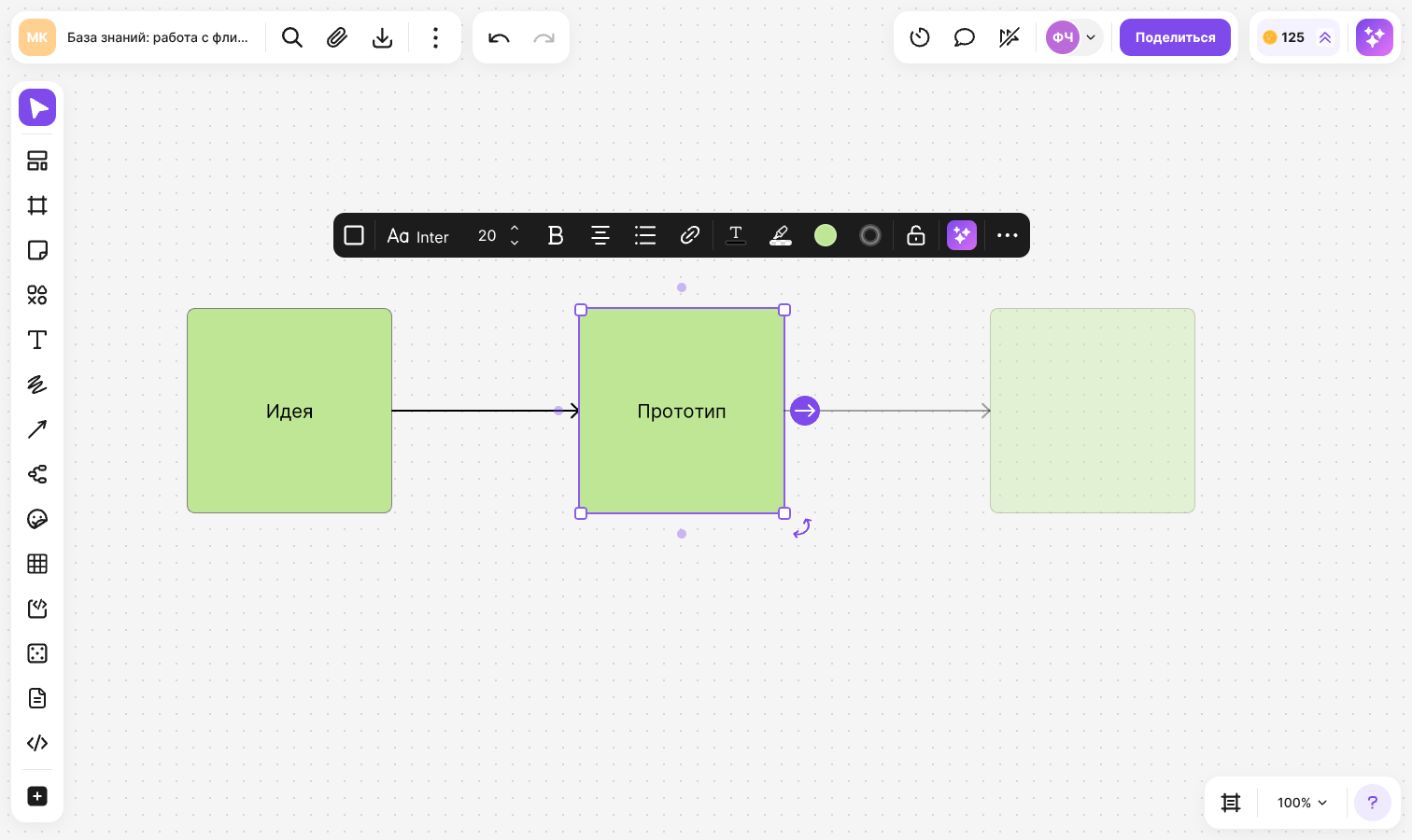Select the text tool
1412x840 pixels.
(37, 340)
